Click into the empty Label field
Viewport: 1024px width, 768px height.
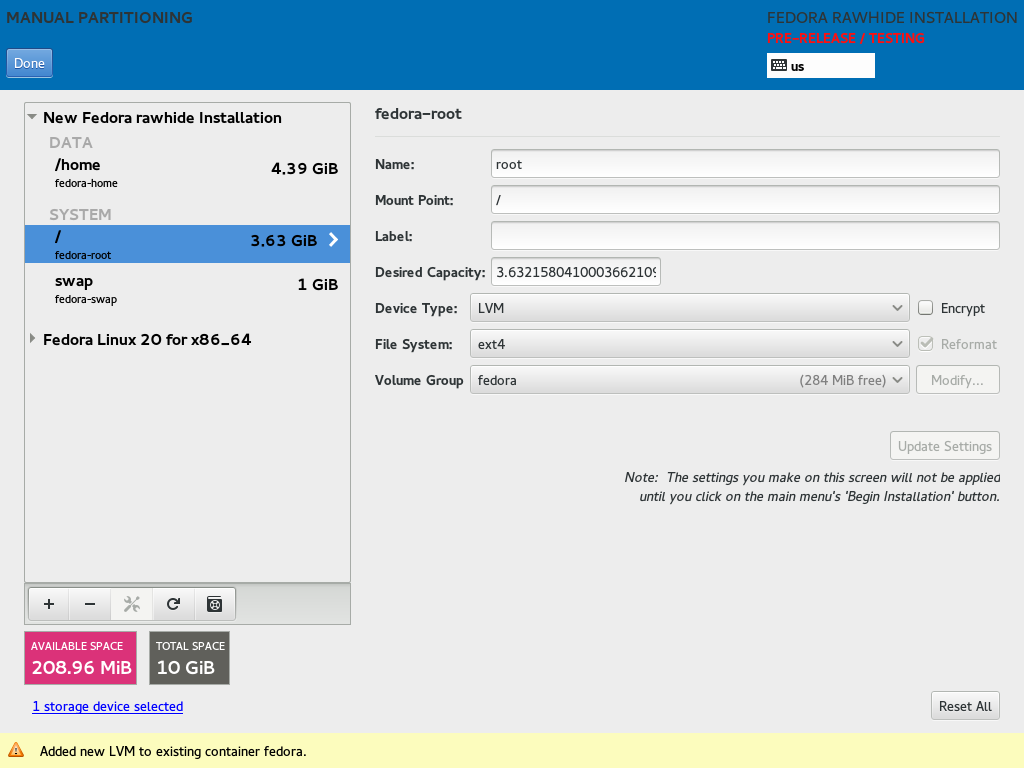pyautogui.click(x=745, y=236)
